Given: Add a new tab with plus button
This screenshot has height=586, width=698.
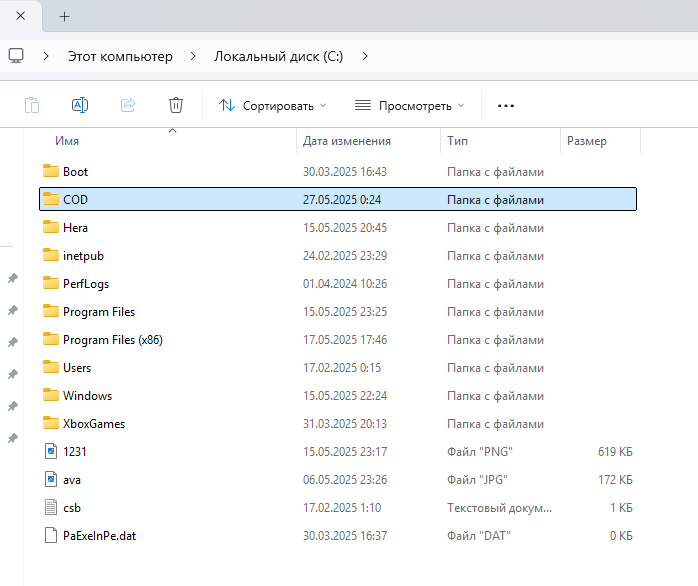Looking at the screenshot, I should tap(65, 16).
